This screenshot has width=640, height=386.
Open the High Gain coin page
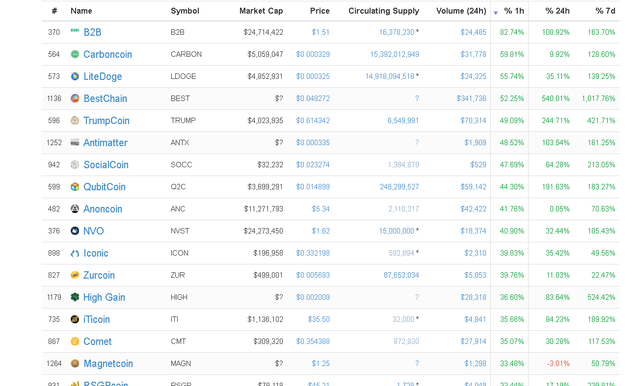[104, 297]
